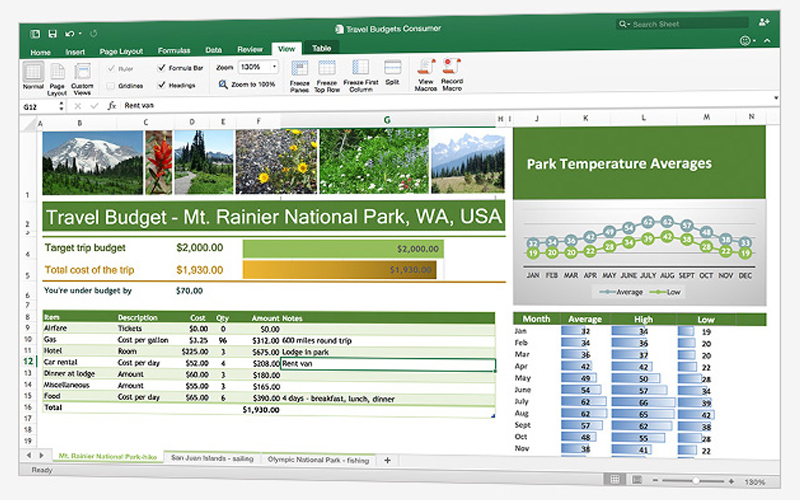The height and width of the screenshot is (500, 800).
Task: Select the $2,000.00 green budget bar
Action: point(343,249)
